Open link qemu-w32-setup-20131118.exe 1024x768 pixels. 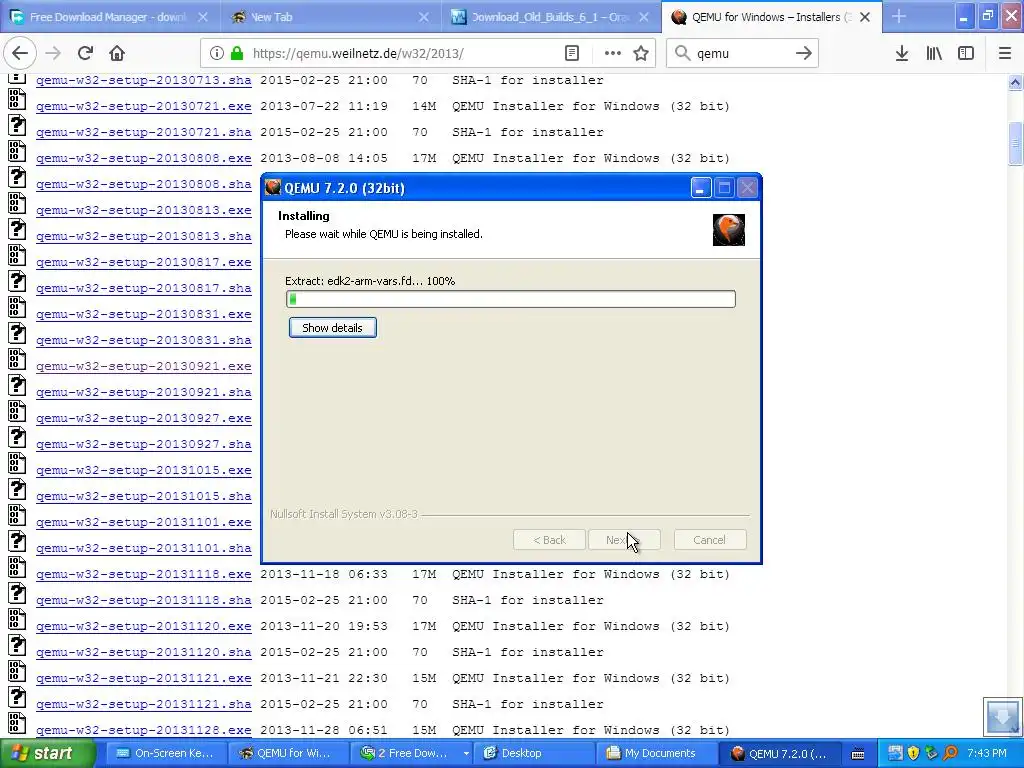tap(144, 575)
